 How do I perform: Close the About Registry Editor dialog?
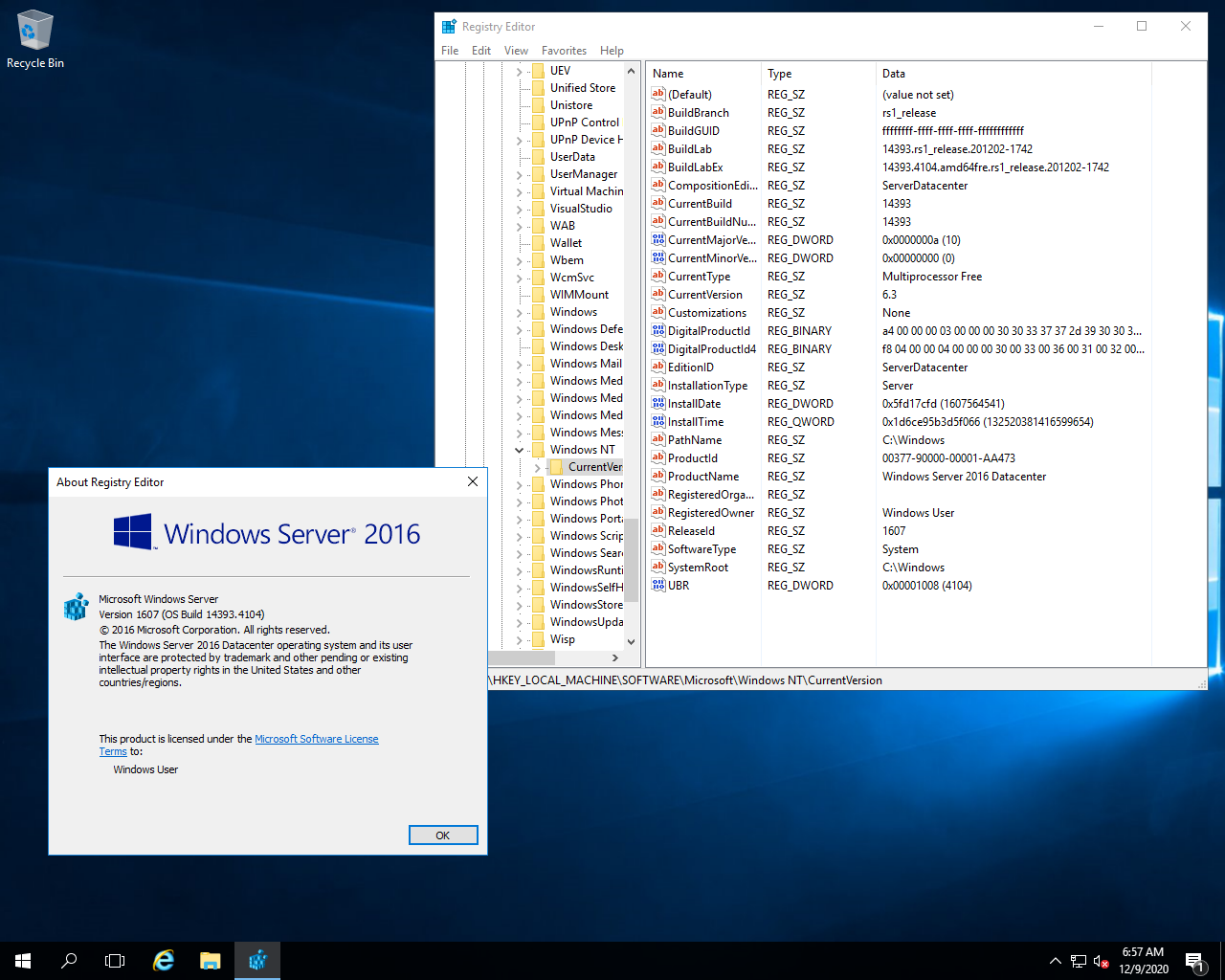pyautogui.click(x=473, y=481)
